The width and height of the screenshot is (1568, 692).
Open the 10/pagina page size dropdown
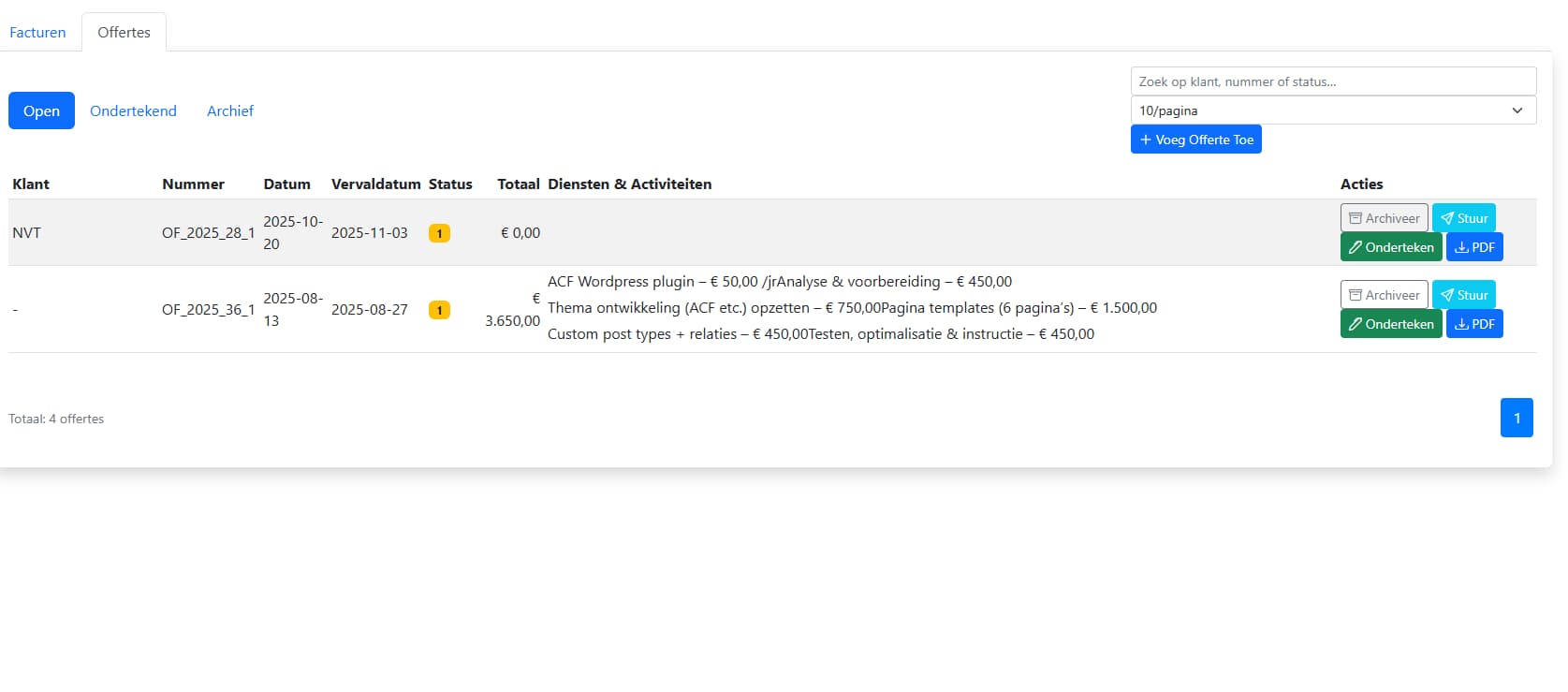coord(1332,110)
